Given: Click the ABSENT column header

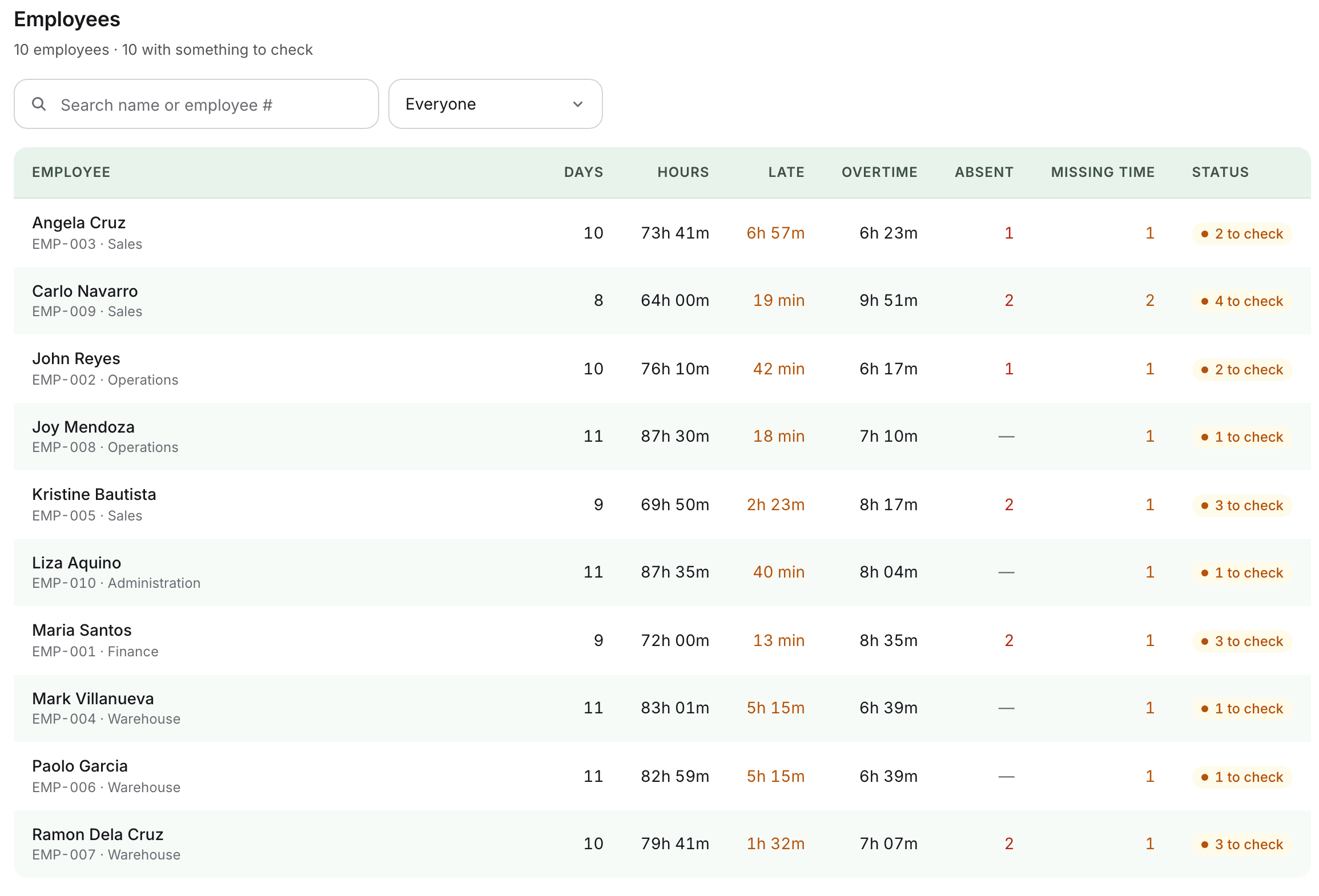Looking at the screenshot, I should point(984,172).
